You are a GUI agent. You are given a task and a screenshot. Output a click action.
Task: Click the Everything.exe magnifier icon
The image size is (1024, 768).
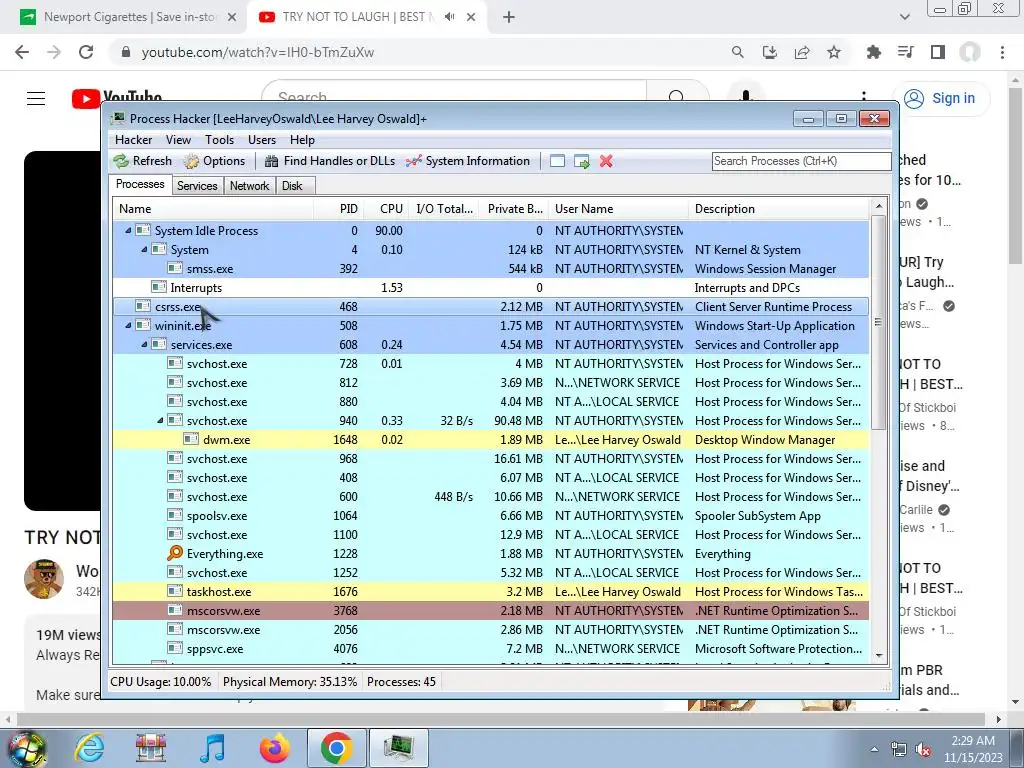pos(175,553)
